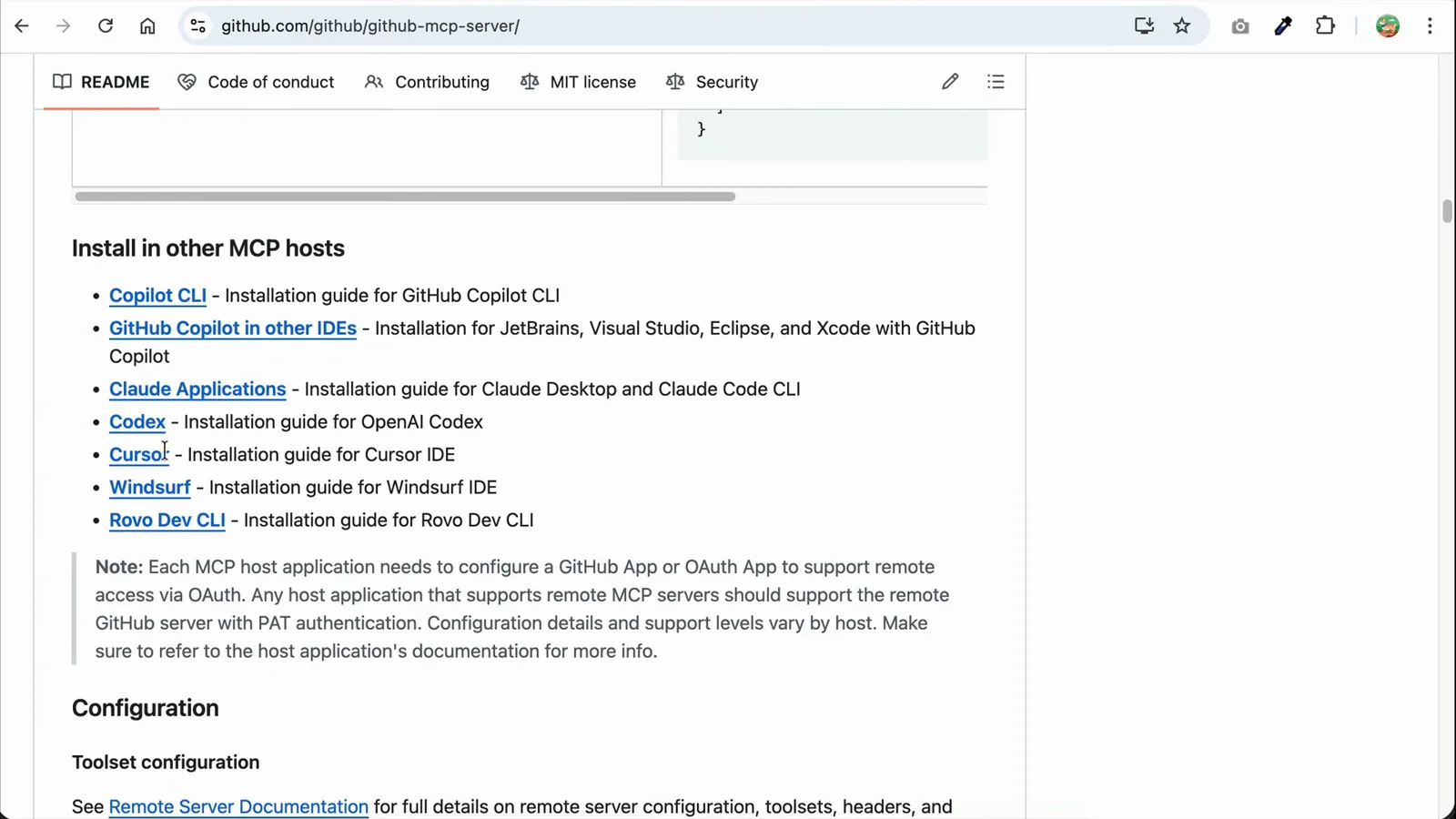Image resolution: width=1456 pixels, height=819 pixels.
Task: Click the browser forward arrow
Action: (63, 26)
